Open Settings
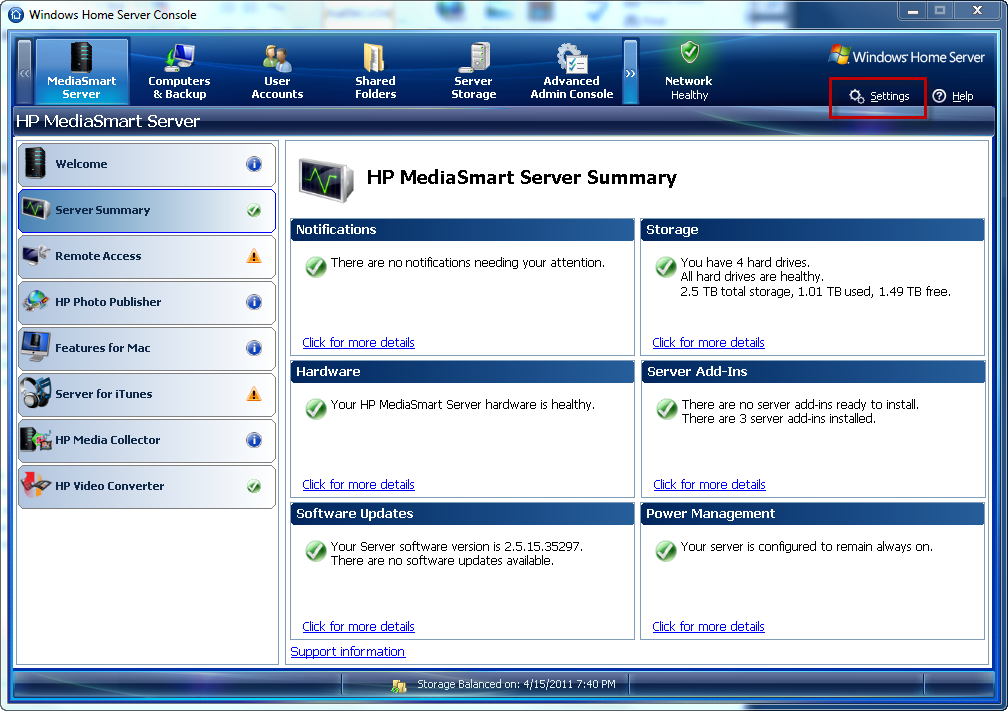This screenshot has height=711, width=1008. (879, 96)
